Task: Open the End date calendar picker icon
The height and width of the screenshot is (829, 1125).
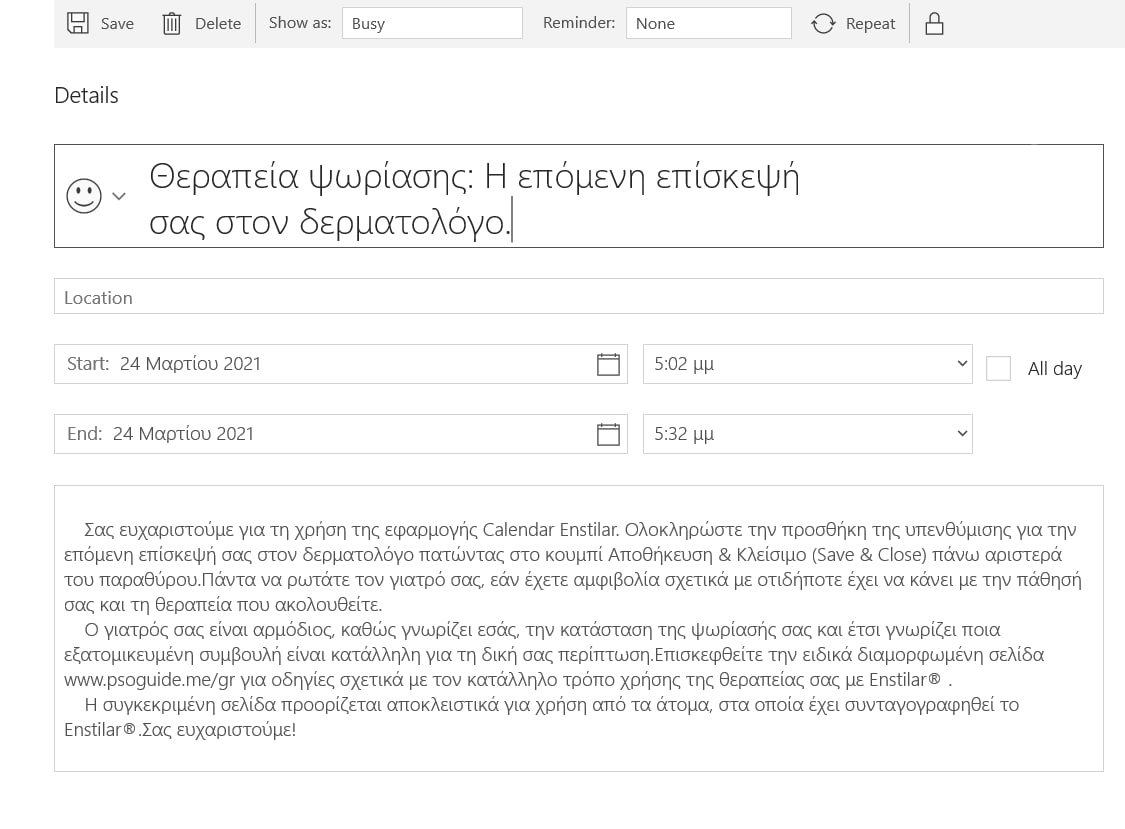Action: pos(608,434)
